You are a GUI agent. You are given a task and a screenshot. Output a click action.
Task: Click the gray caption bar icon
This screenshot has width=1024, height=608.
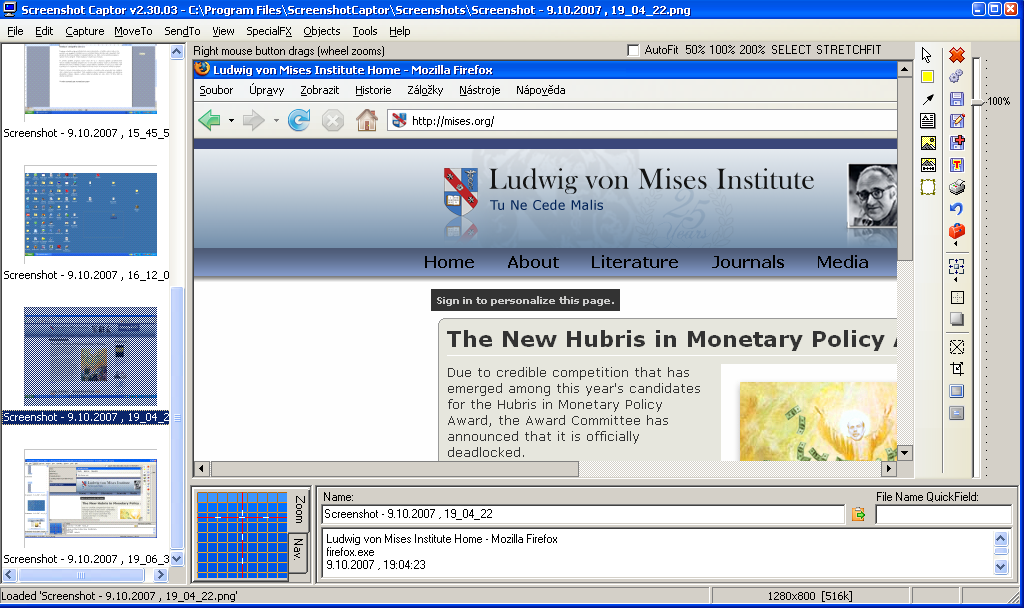coord(957,413)
